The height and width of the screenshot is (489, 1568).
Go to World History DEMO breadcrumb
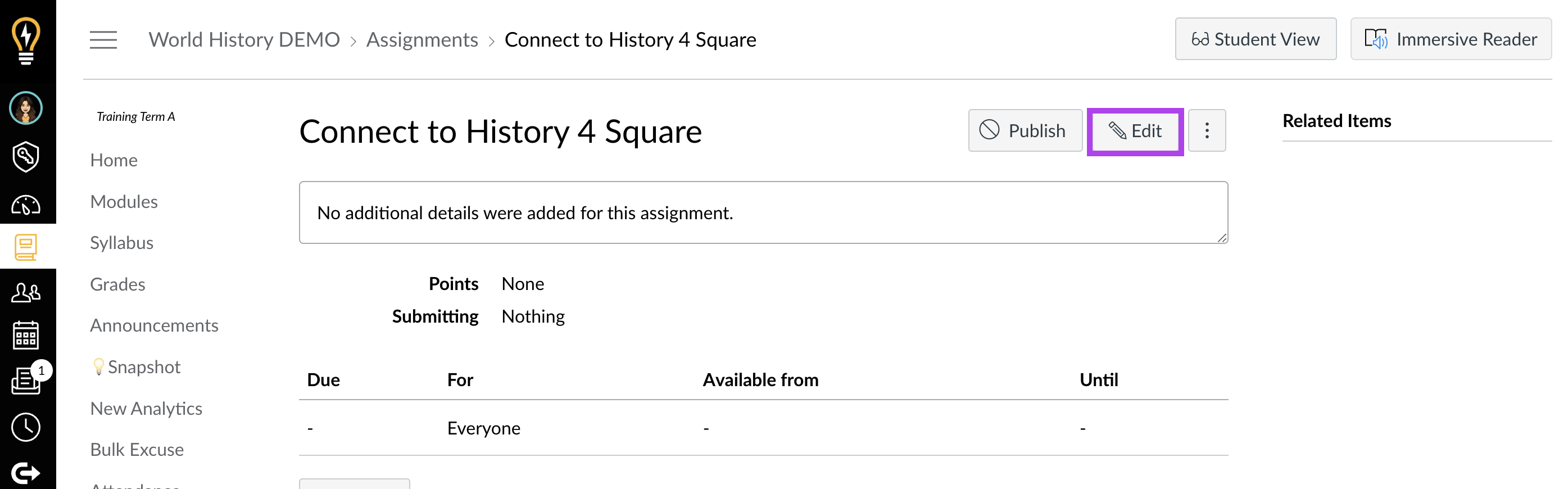tap(244, 39)
